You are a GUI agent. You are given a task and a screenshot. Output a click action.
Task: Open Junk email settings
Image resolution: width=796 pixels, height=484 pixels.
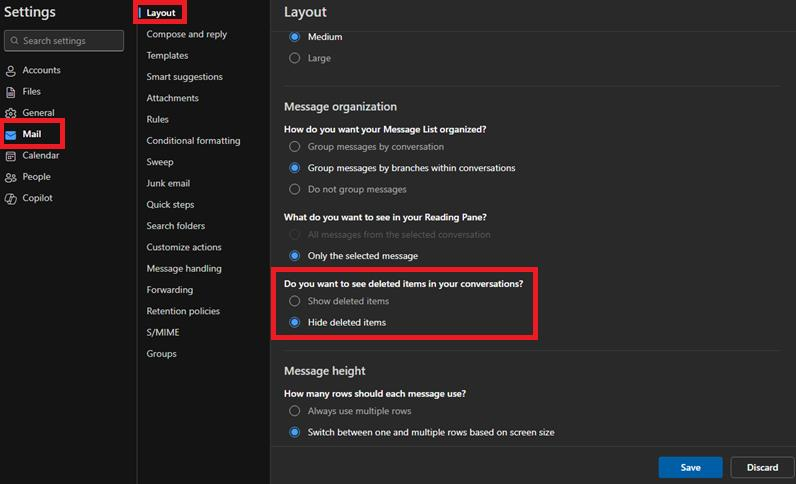pyautogui.click(x=168, y=183)
